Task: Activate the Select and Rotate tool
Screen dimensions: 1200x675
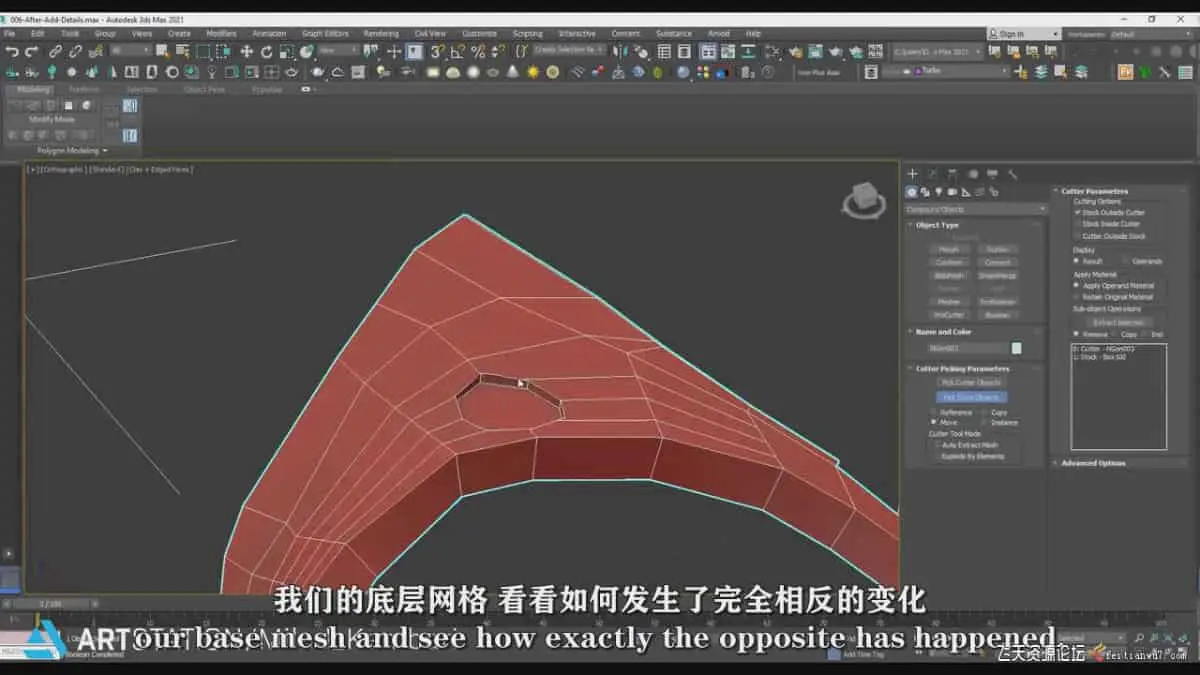Action: [267, 52]
